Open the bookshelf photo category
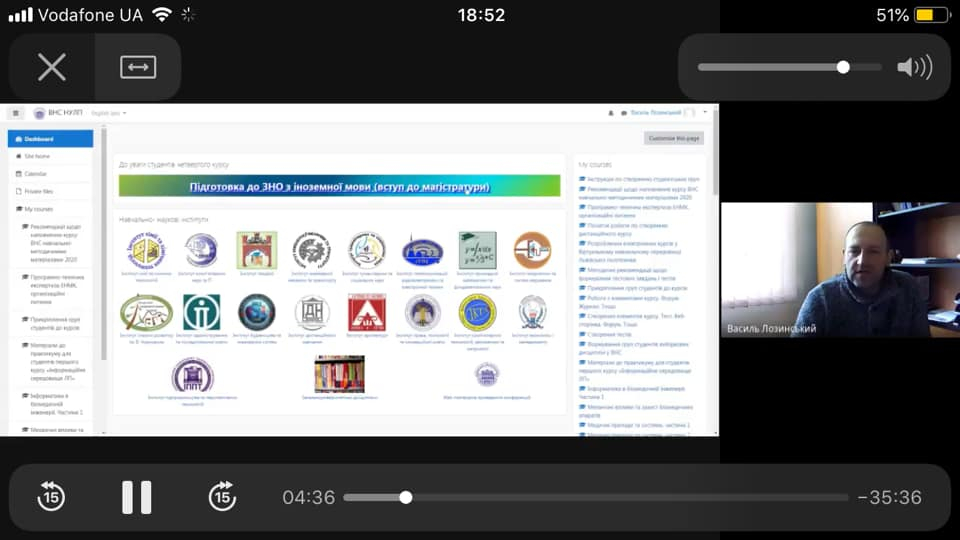The image size is (960, 540). 339,374
